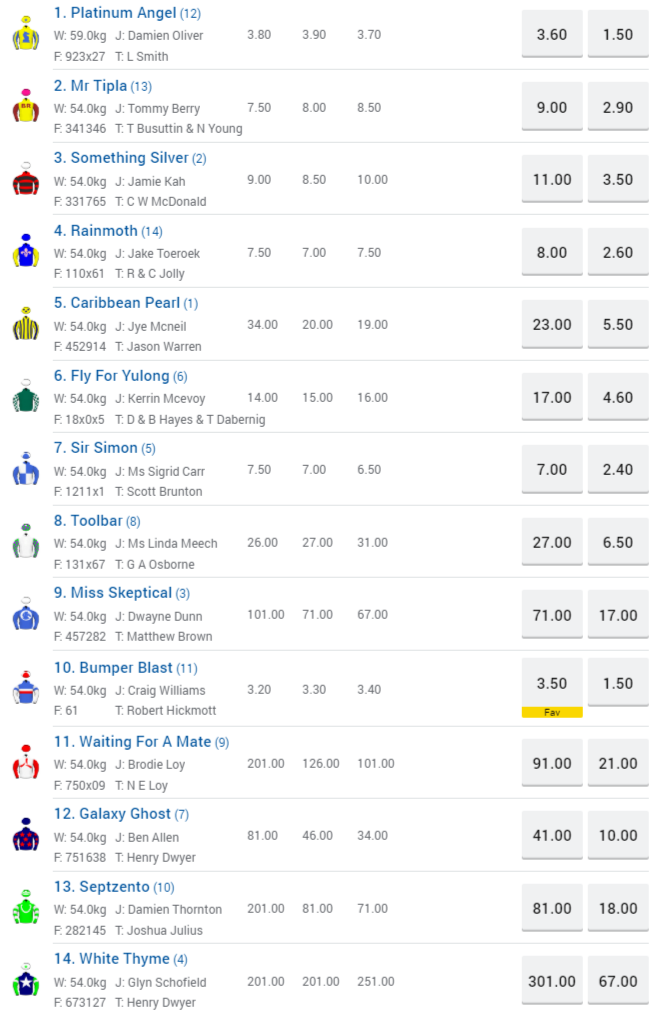The width and height of the screenshot is (659, 1010).
Task: Click Fly For Yulong's green silks icon
Action: 25,398
